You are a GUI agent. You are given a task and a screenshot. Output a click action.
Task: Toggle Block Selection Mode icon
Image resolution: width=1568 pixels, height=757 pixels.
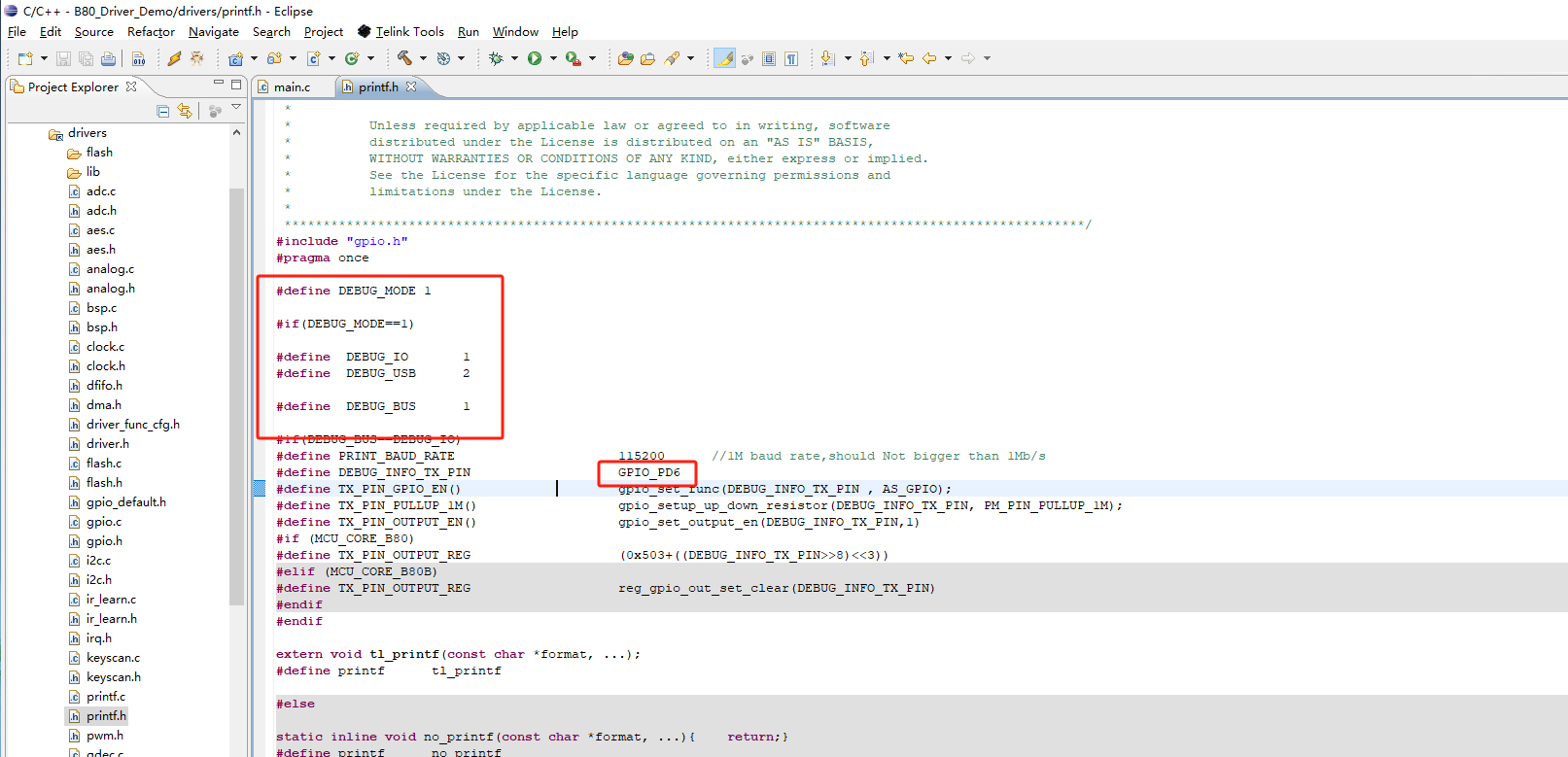pyautogui.click(x=769, y=58)
